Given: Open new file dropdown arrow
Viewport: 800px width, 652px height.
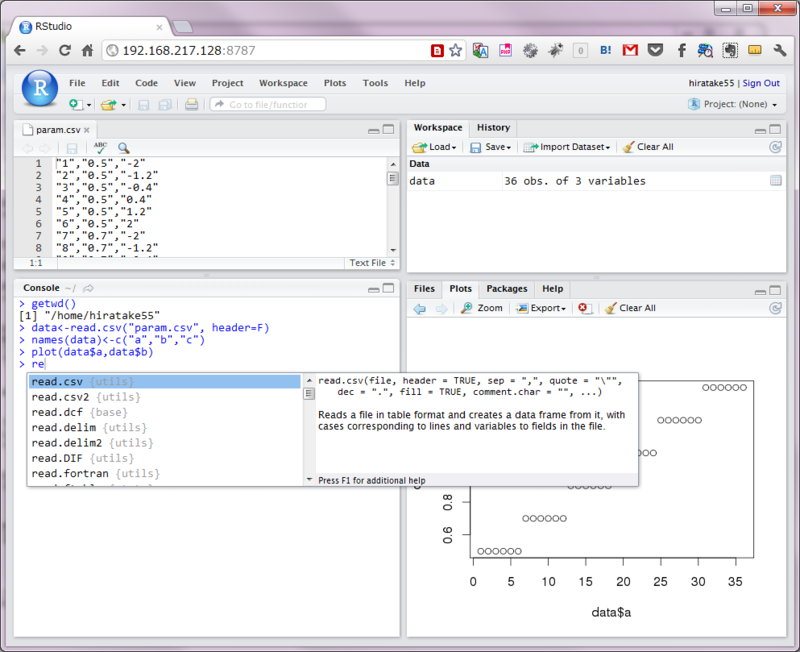Looking at the screenshot, I should pyautogui.click(x=89, y=105).
